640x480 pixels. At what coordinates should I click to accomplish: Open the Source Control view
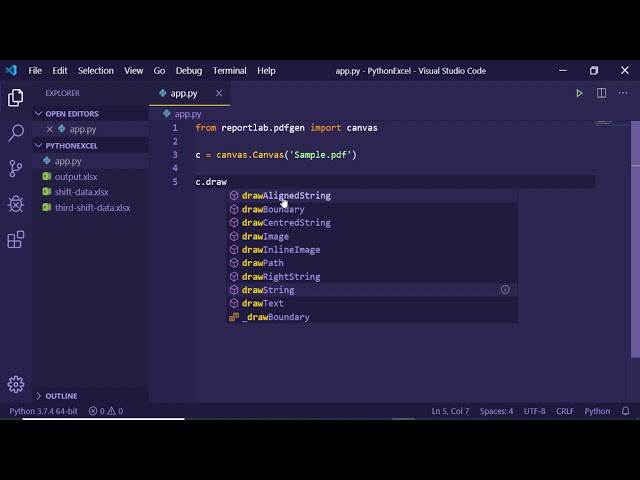tap(16, 168)
